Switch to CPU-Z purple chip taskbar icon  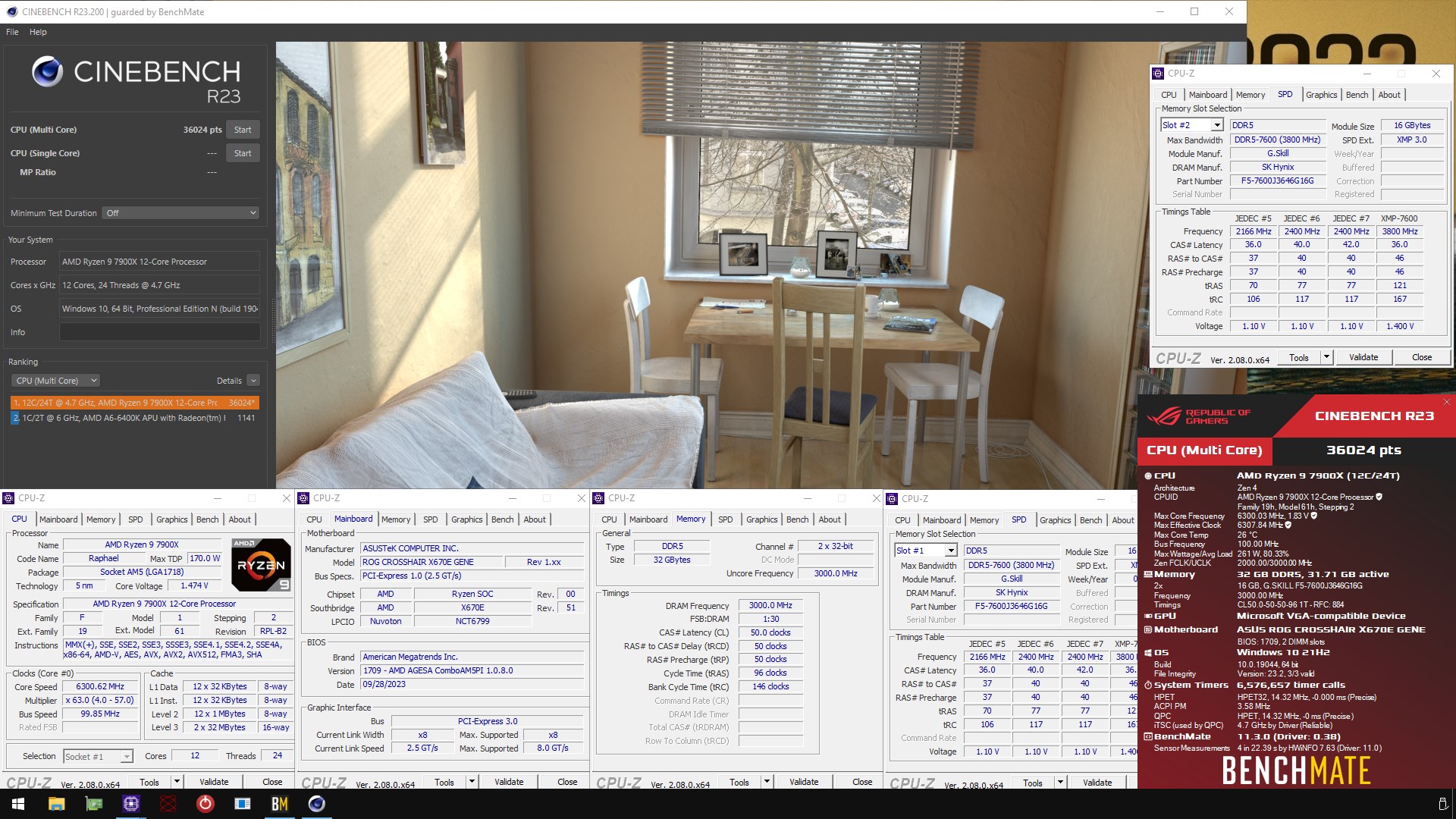[130, 804]
